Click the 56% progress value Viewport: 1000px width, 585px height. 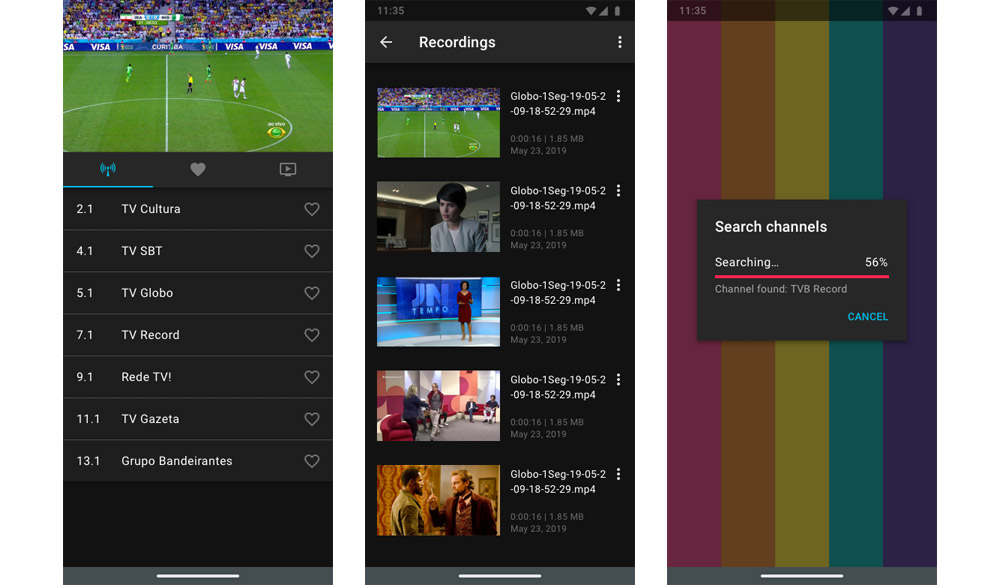tap(876, 262)
